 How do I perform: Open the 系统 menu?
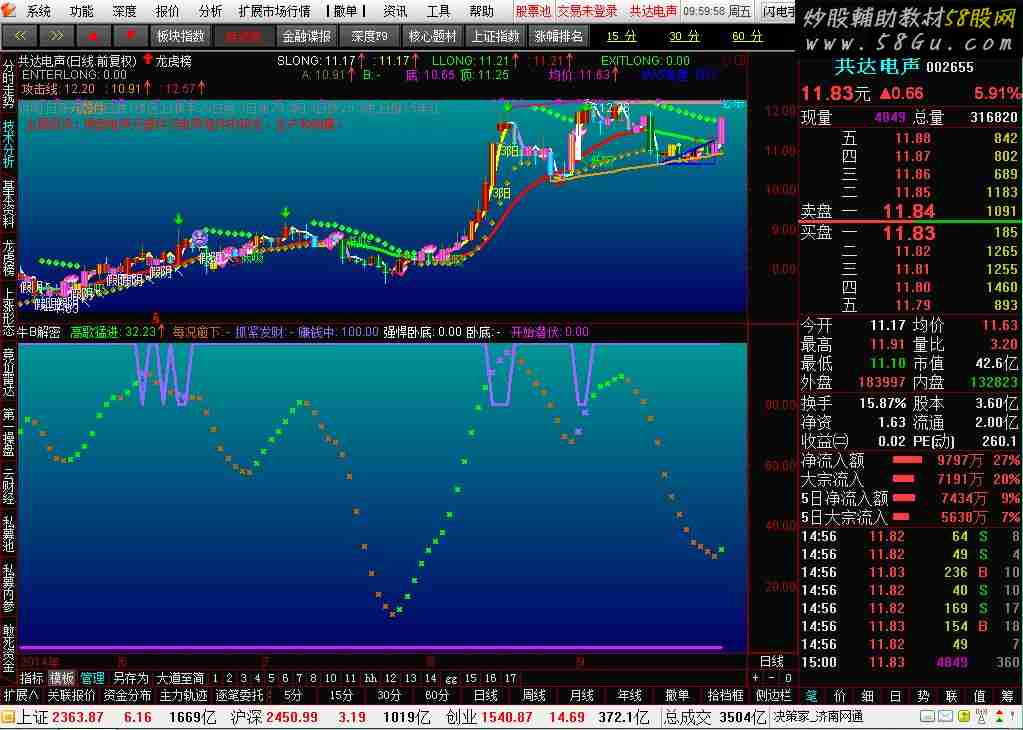pos(38,11)
